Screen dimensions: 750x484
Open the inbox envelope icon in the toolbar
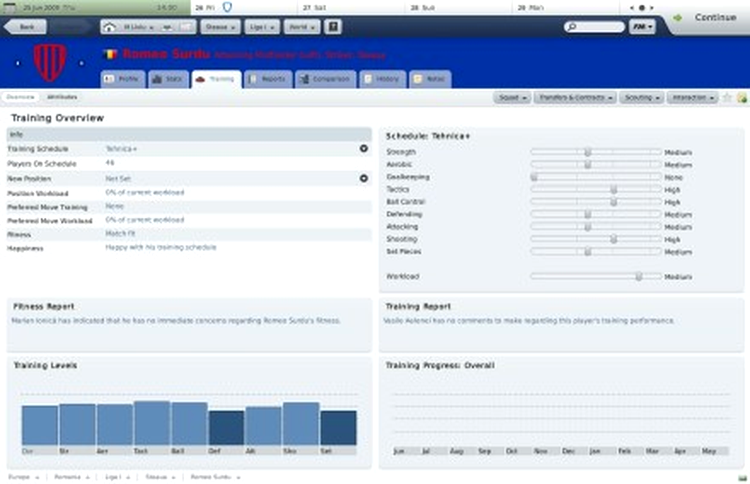187,27
